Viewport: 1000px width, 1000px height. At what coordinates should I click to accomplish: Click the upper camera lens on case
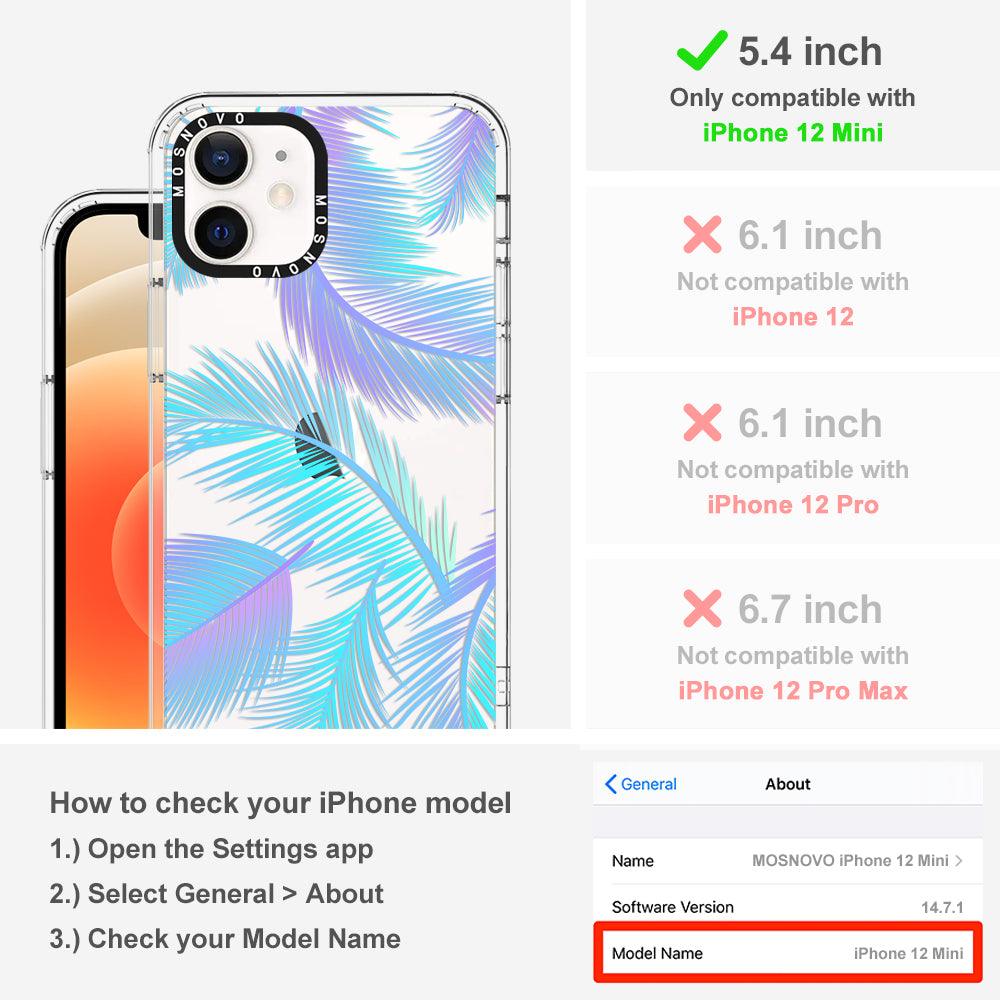[221, 158]
